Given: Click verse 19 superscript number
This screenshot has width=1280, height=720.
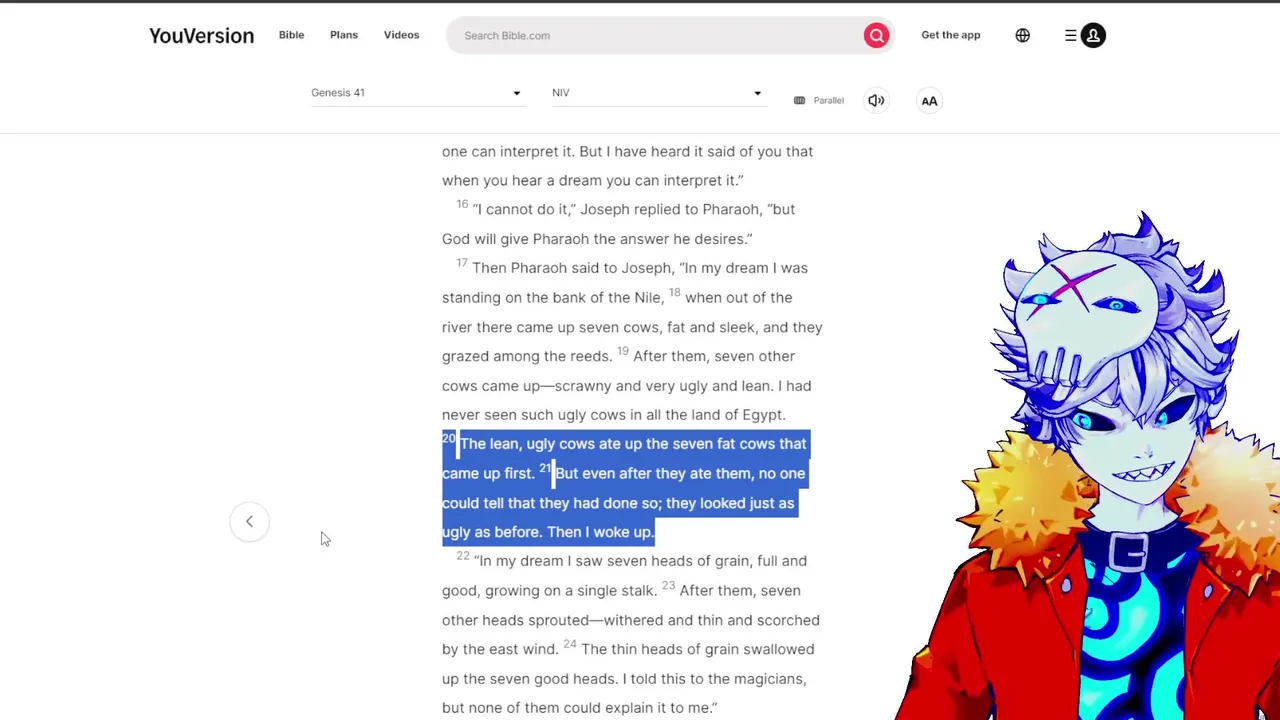Looking at the screenshot, I should pyautogui.click(x=622, y=352).
